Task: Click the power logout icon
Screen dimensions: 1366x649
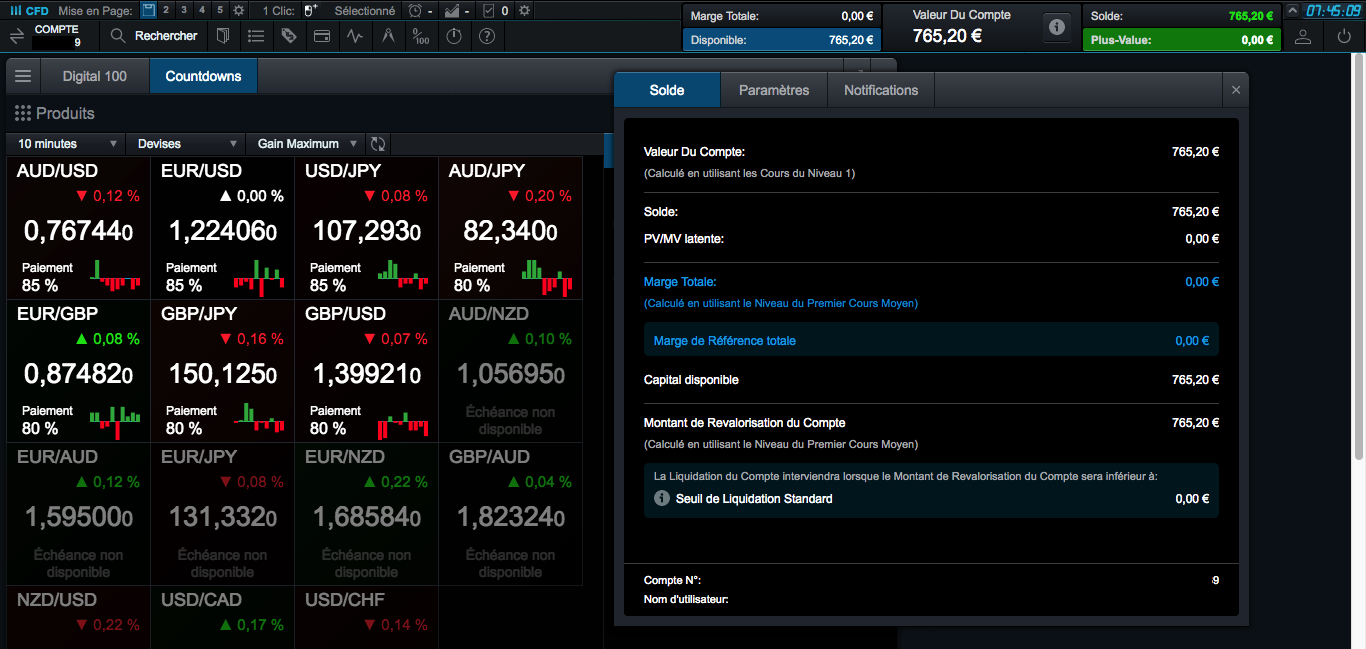Action: coord(1344,36)
